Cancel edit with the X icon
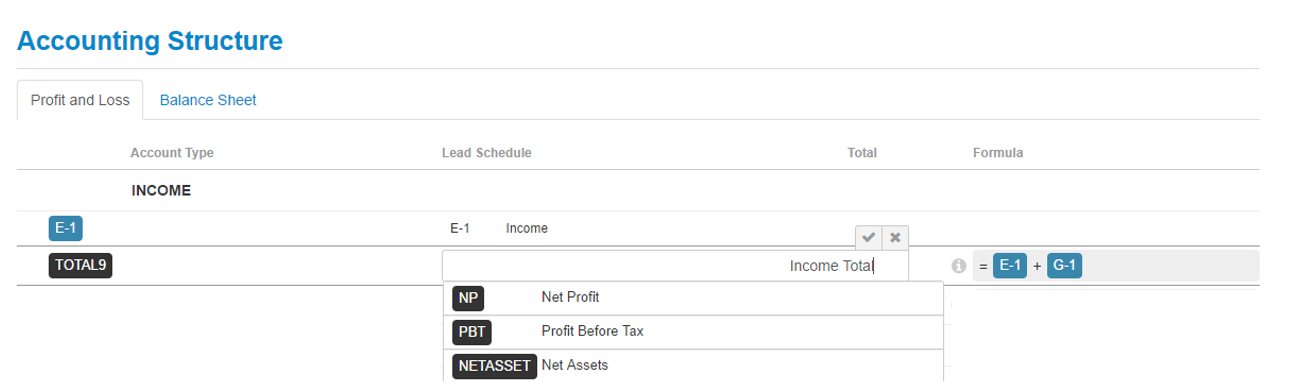This screenshot has height=386, width=1316. (x=895, y=238)
